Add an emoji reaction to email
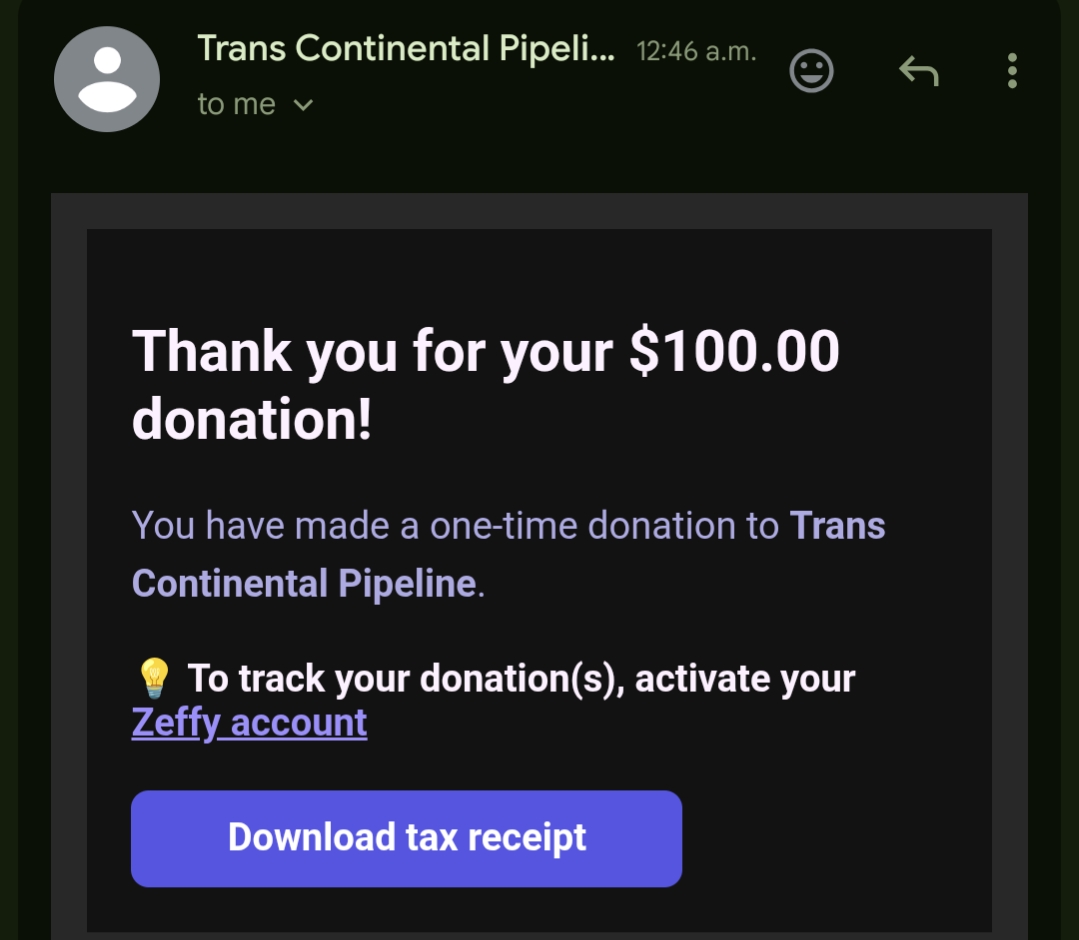 (811, 71)
